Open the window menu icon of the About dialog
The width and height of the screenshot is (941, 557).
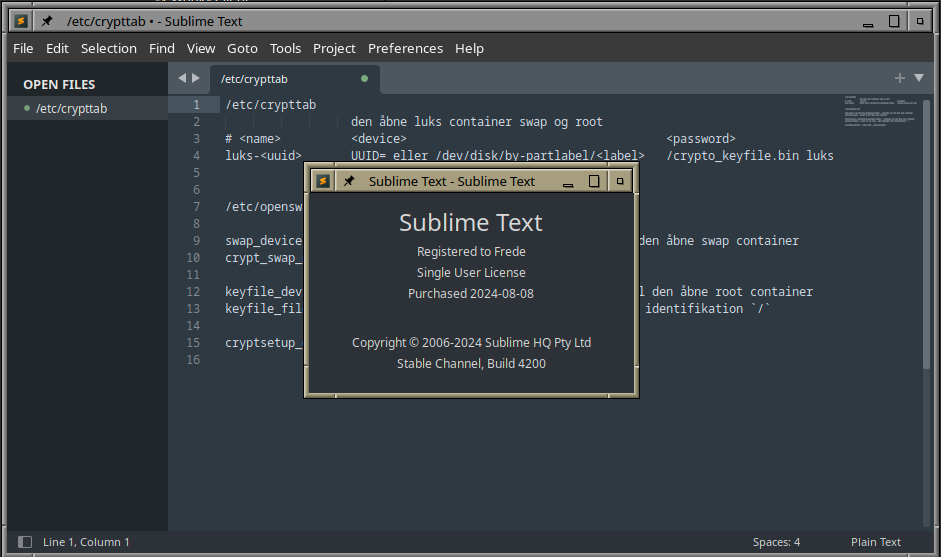323,181
